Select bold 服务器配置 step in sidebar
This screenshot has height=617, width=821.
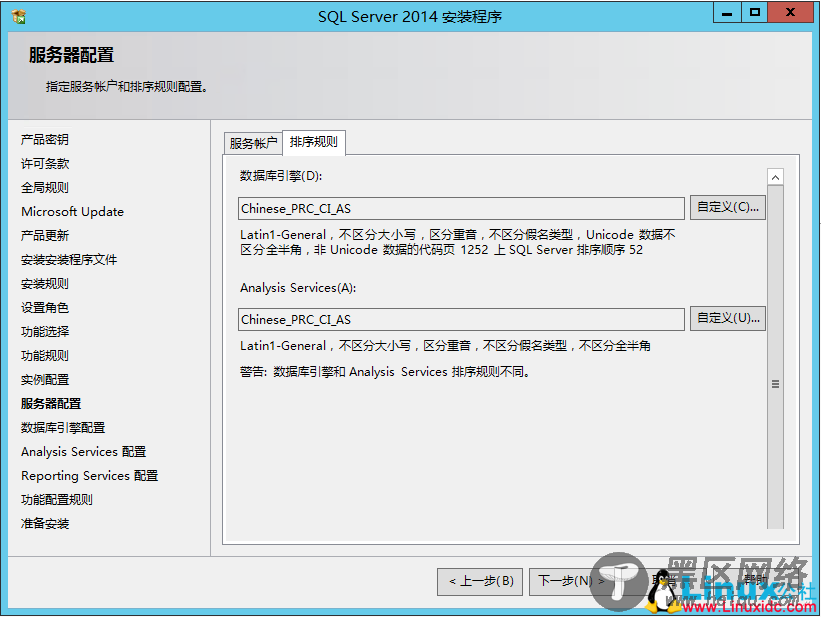[x=51, y=404]
